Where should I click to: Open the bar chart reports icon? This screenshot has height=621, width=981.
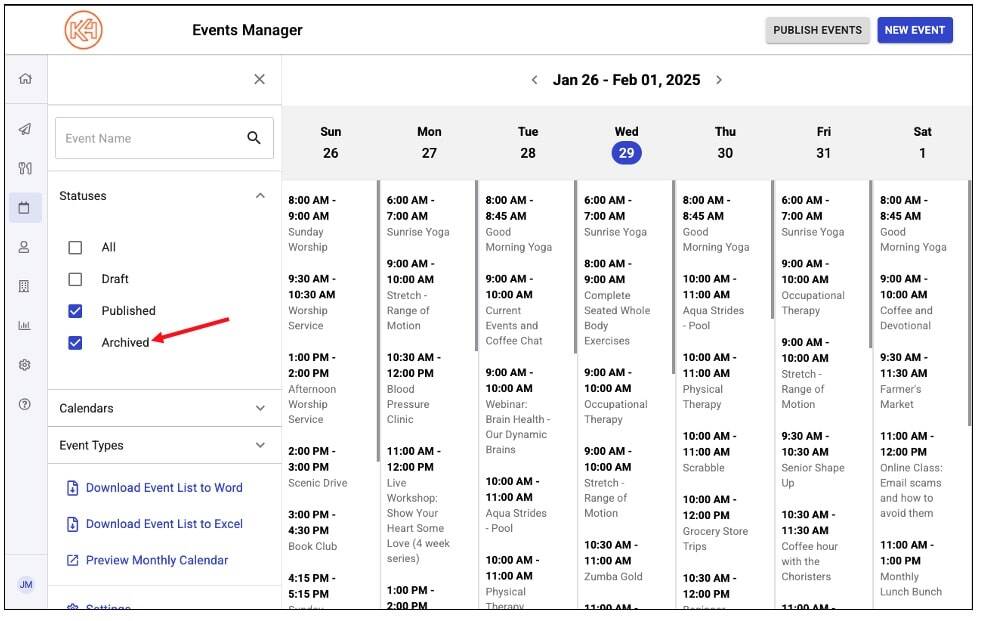coord(24,325)
